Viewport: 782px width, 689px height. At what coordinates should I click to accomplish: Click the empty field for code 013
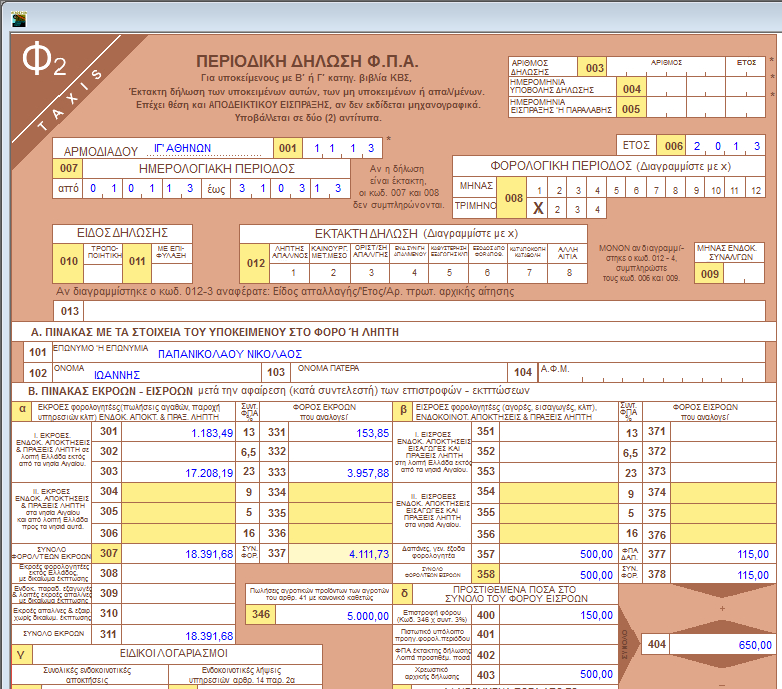click(425, 311)
